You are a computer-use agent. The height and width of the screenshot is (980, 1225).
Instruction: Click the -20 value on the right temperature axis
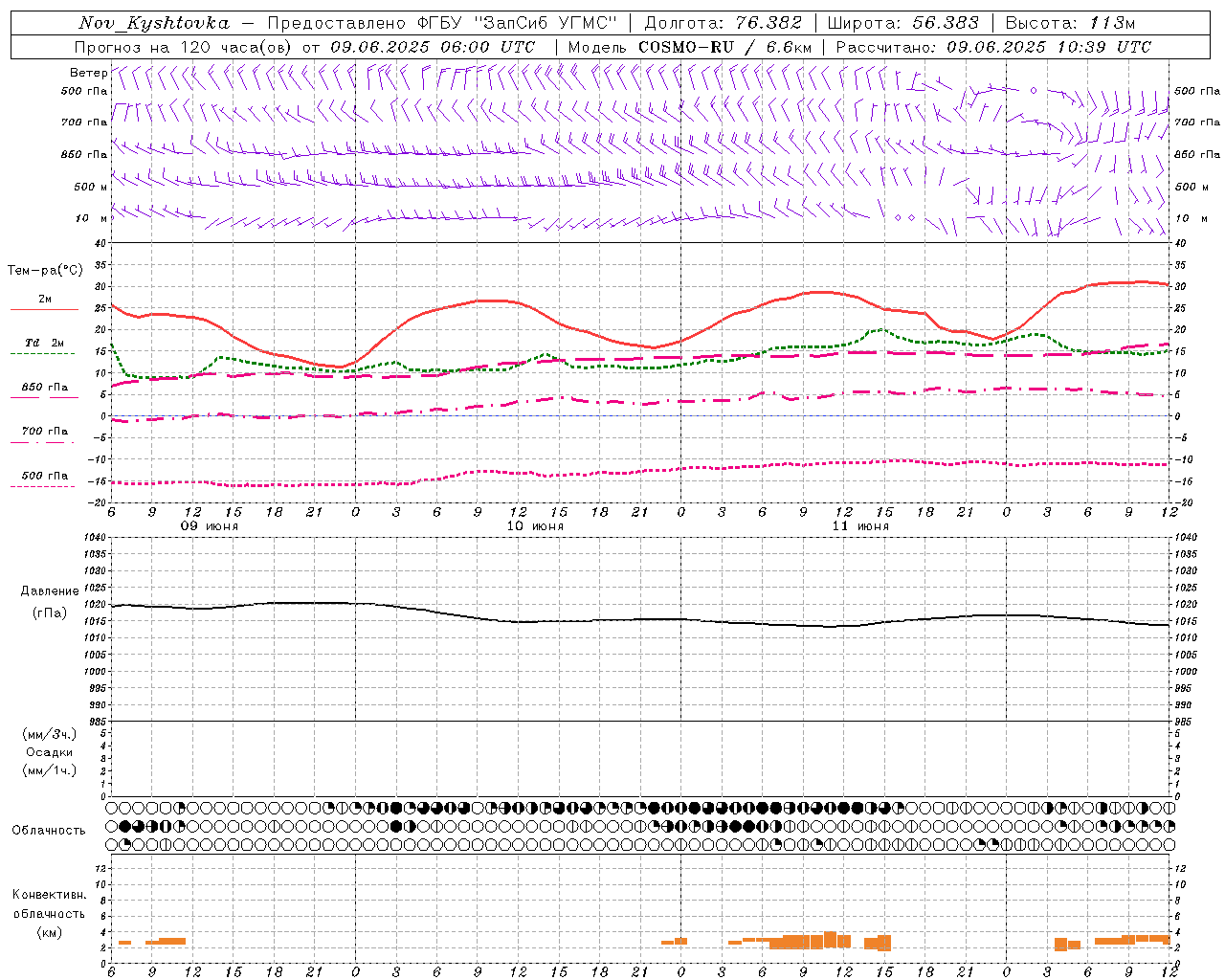point(1183,502)
